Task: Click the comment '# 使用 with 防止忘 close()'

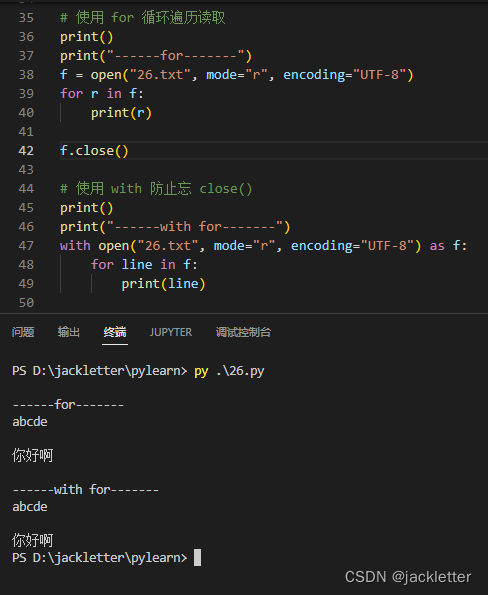Action: click(x=156, y=189)
